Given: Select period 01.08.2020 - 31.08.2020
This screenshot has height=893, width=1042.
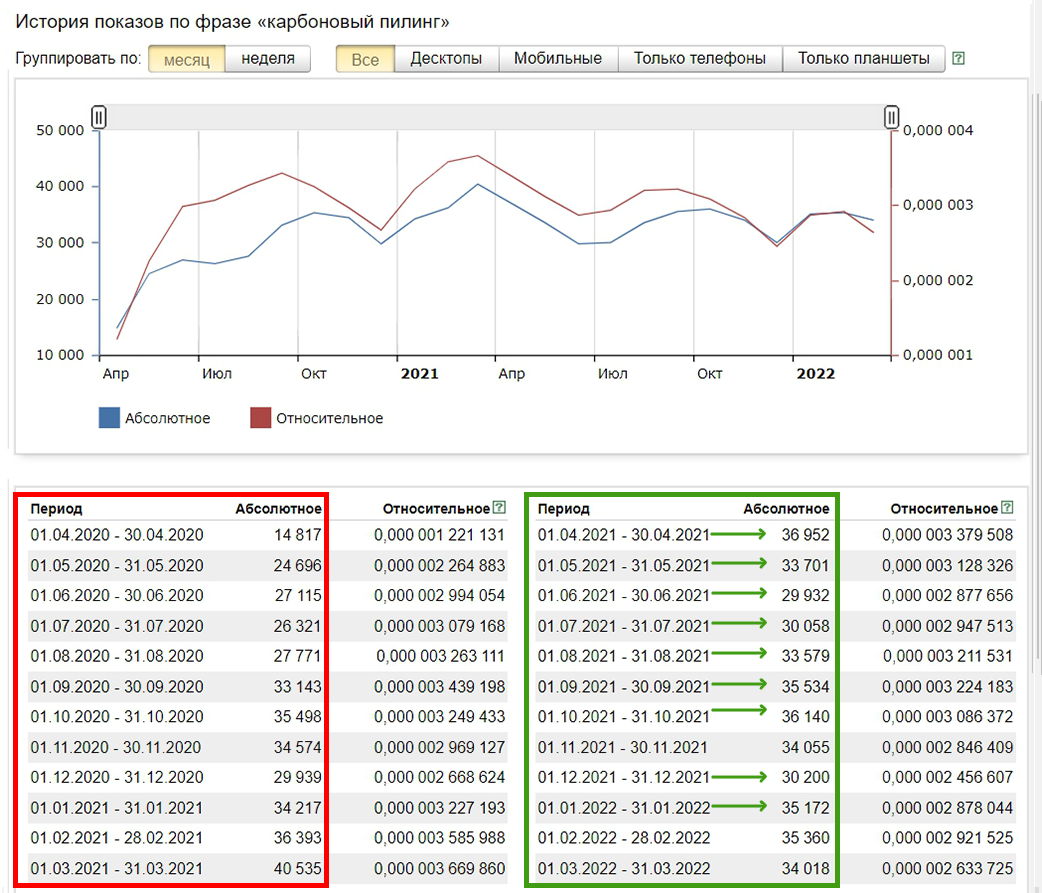Looking at the screenshot, I should coord(117,656).
